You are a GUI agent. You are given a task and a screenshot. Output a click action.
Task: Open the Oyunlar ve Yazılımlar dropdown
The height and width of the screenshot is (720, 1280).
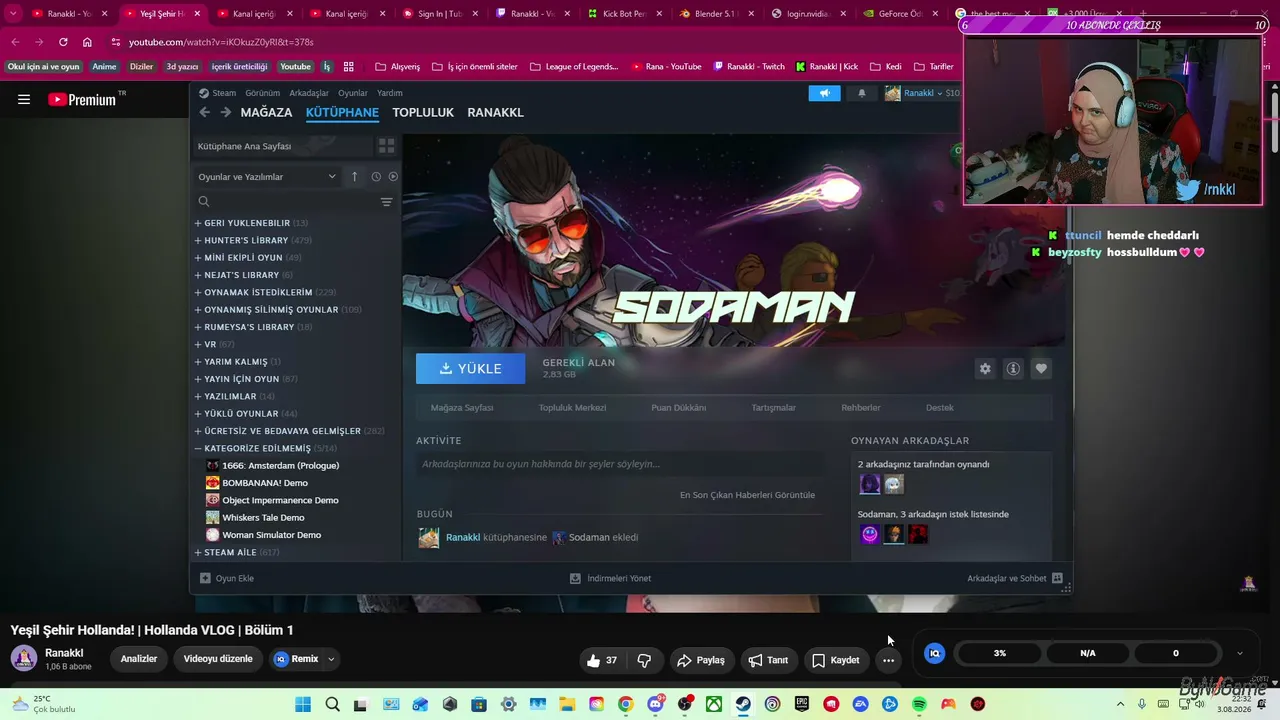267,177
